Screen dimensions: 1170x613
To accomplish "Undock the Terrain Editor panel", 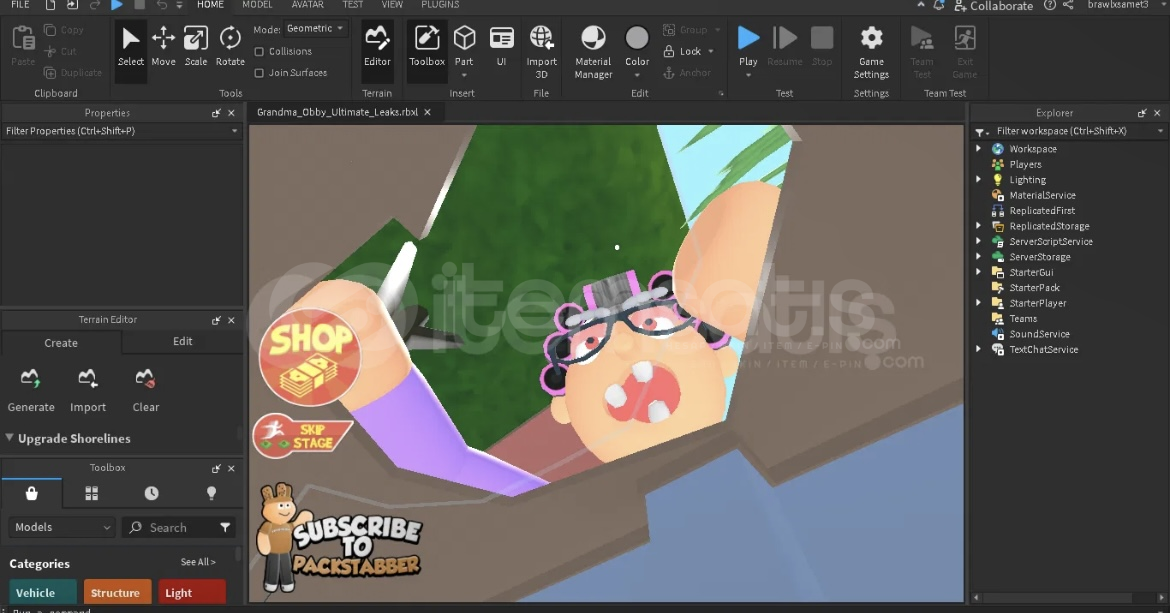I will (x=216, y=320).
